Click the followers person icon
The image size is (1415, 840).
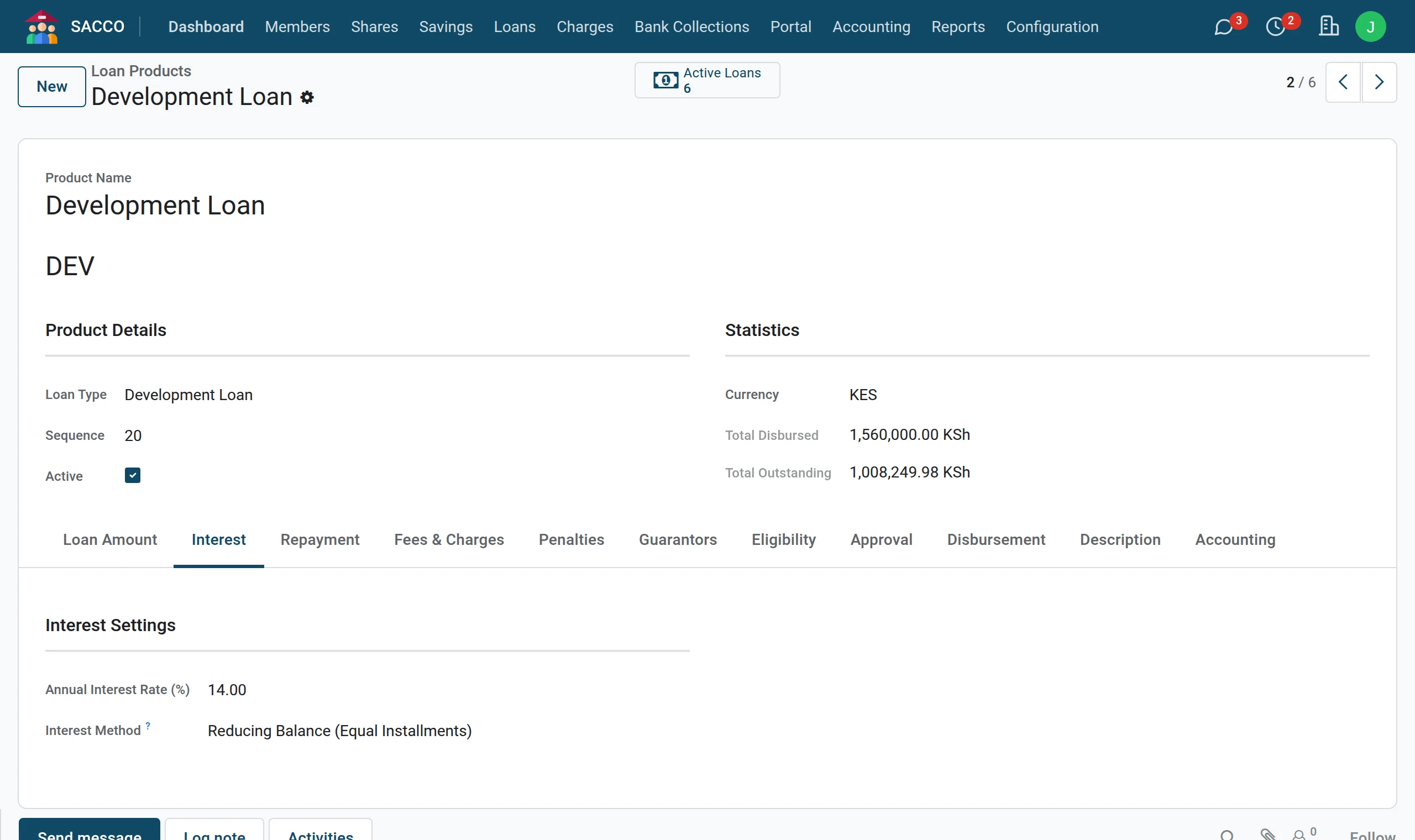(1299, 835)
